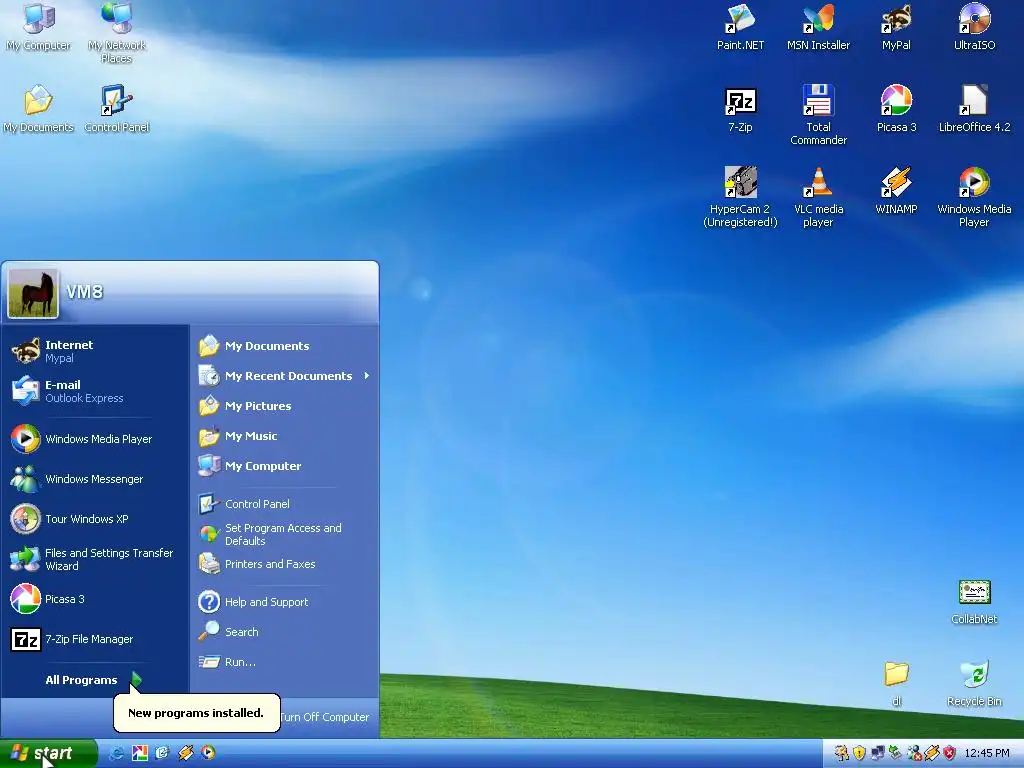Select My Network Places desktop icon

point(117,33)
